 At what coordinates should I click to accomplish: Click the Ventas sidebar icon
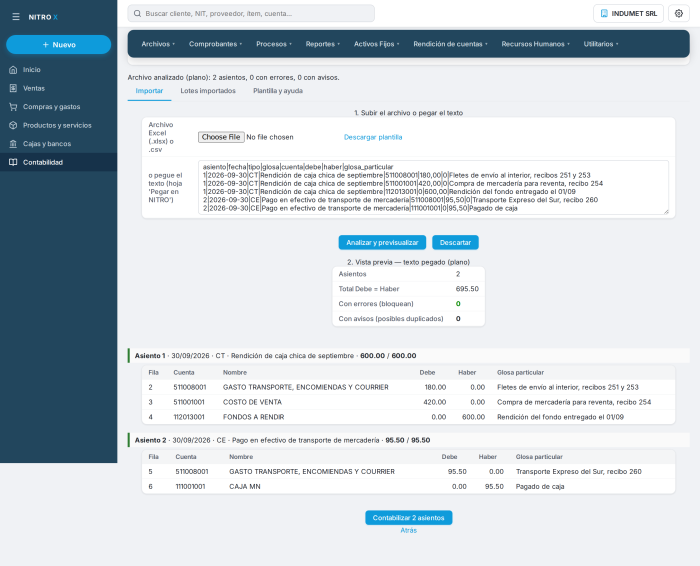[13, 88]
